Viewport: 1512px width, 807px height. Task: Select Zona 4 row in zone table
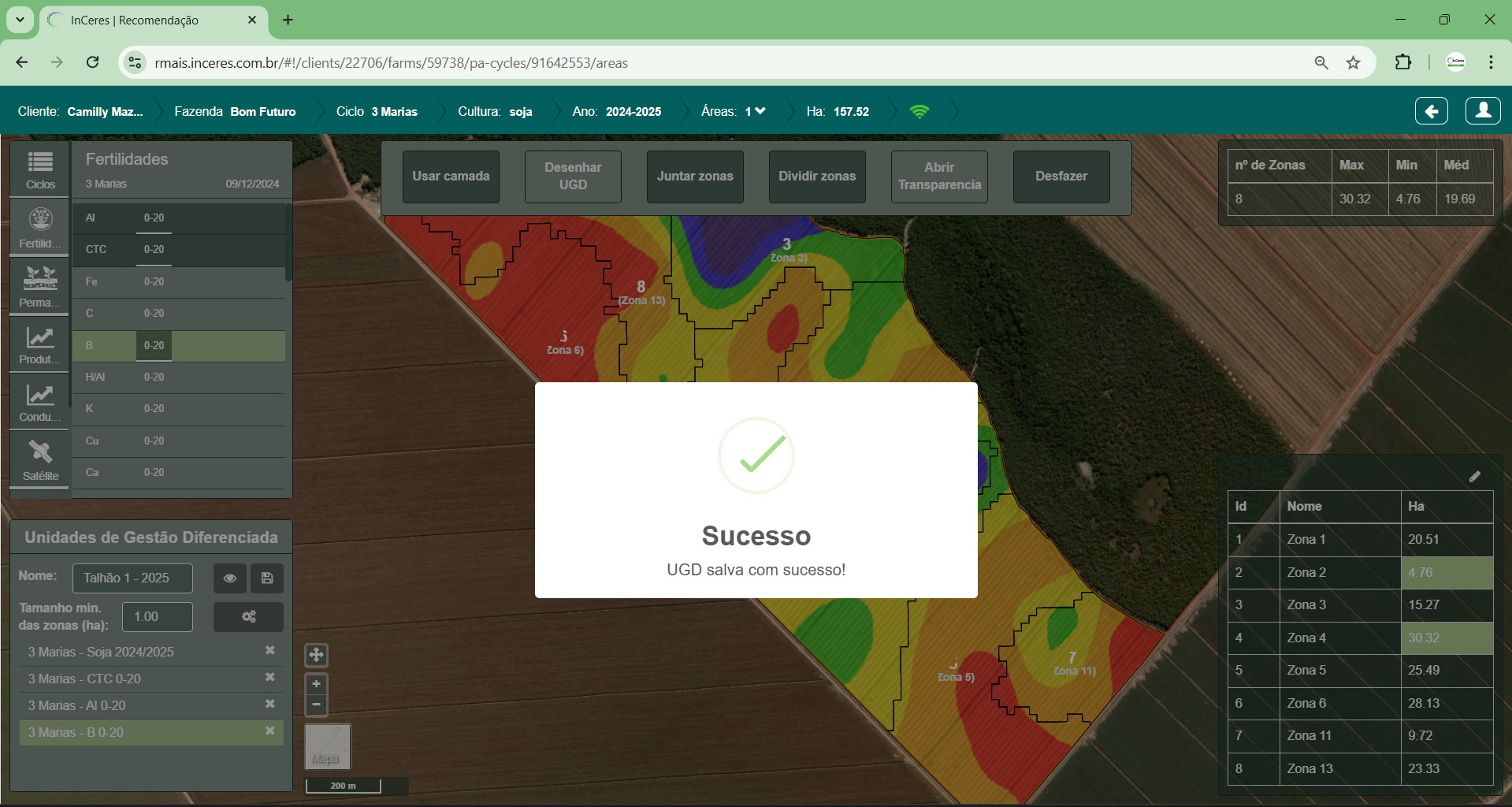tap(1360, 638)
